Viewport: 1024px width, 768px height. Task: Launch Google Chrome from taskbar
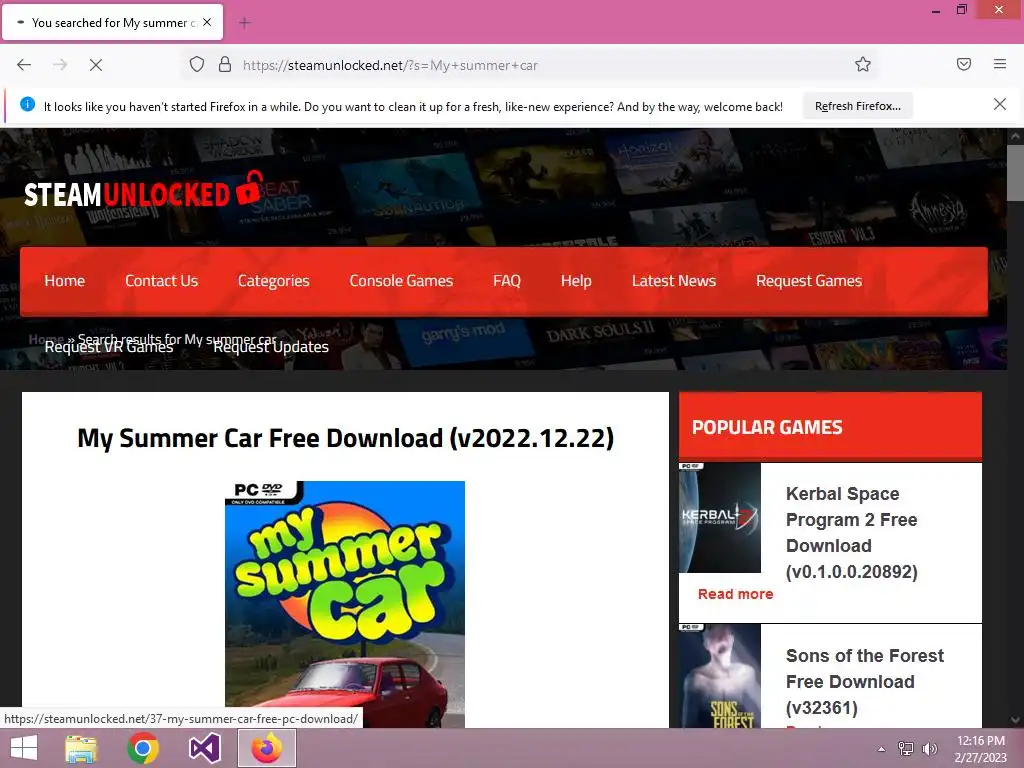tap(143, 748)
